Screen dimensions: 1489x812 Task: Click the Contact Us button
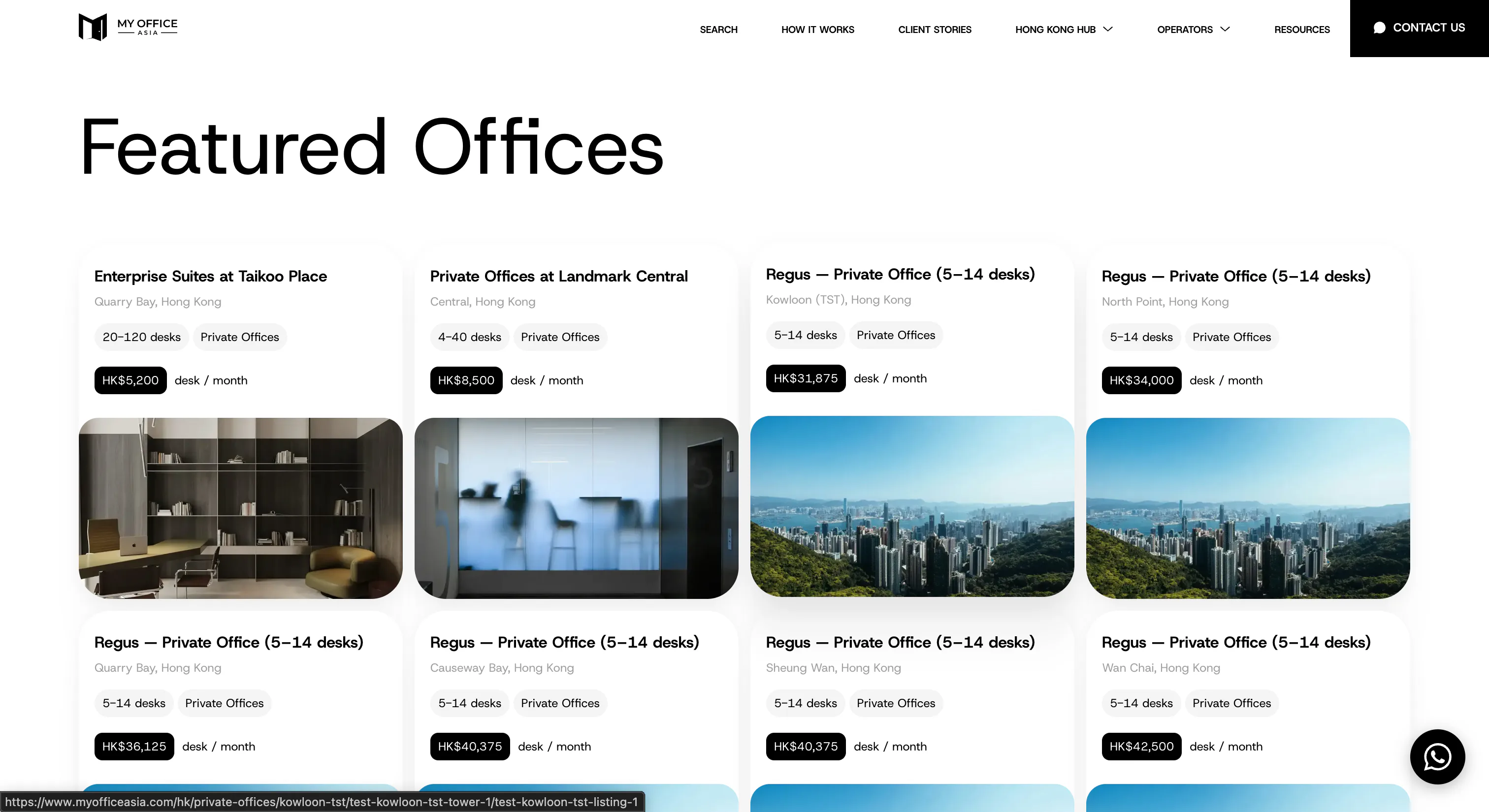(x=1419, y=29)
